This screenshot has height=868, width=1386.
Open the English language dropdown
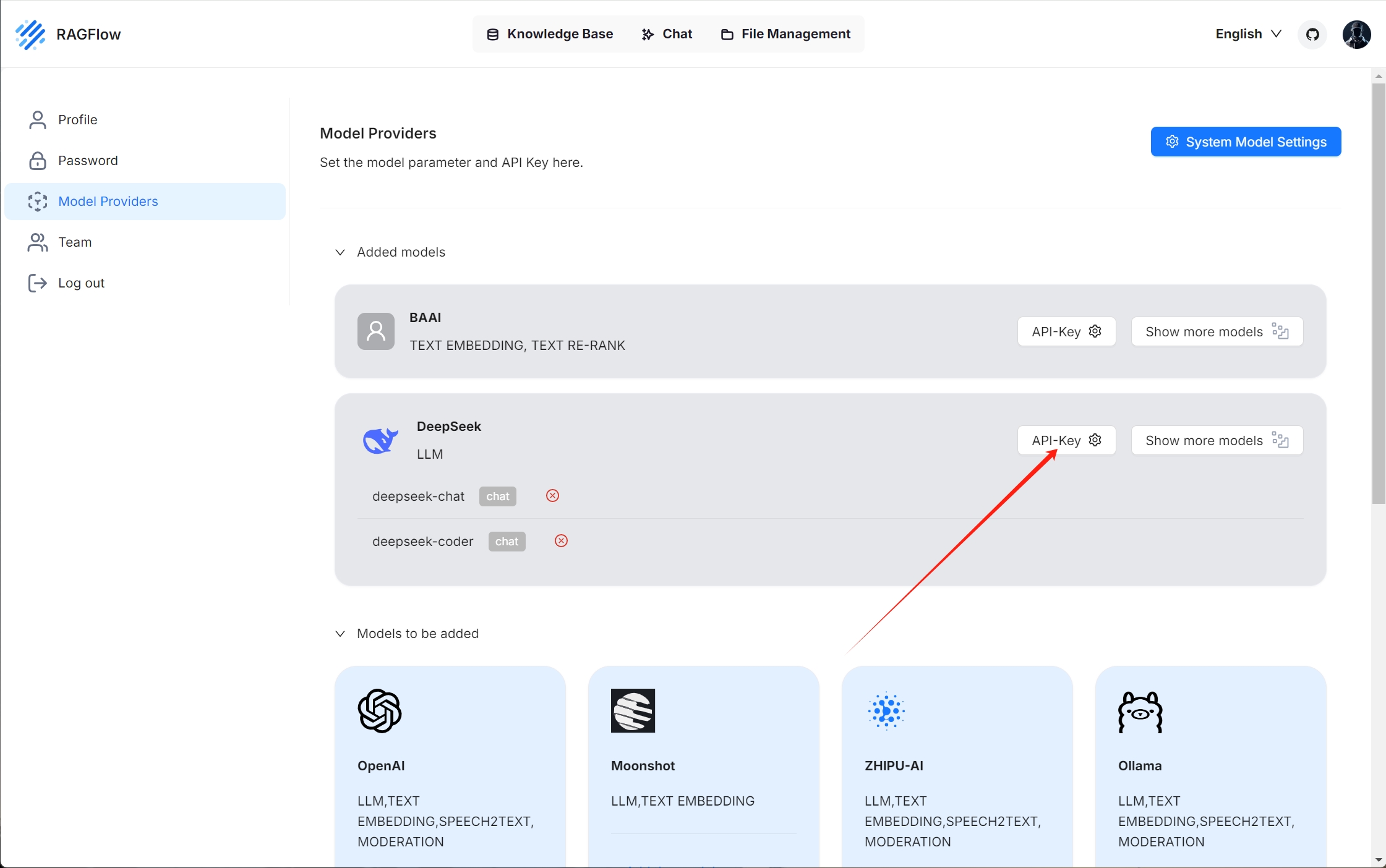(1247, 34)
